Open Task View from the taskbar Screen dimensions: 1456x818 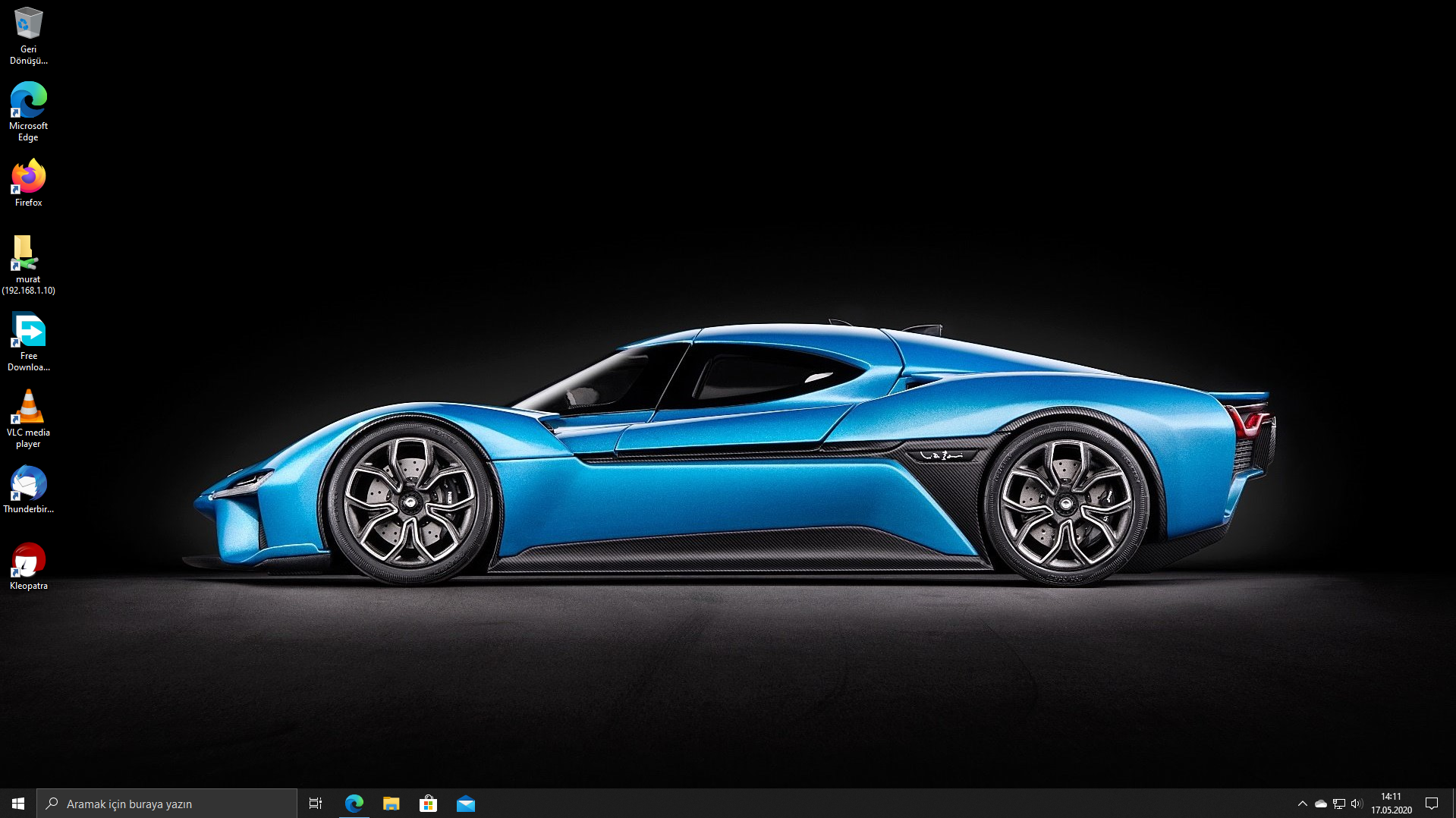click(316, 804)
